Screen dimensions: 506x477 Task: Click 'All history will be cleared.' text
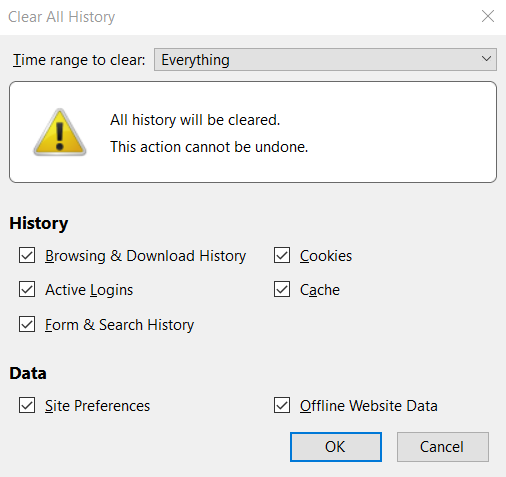tap(195, 120)
